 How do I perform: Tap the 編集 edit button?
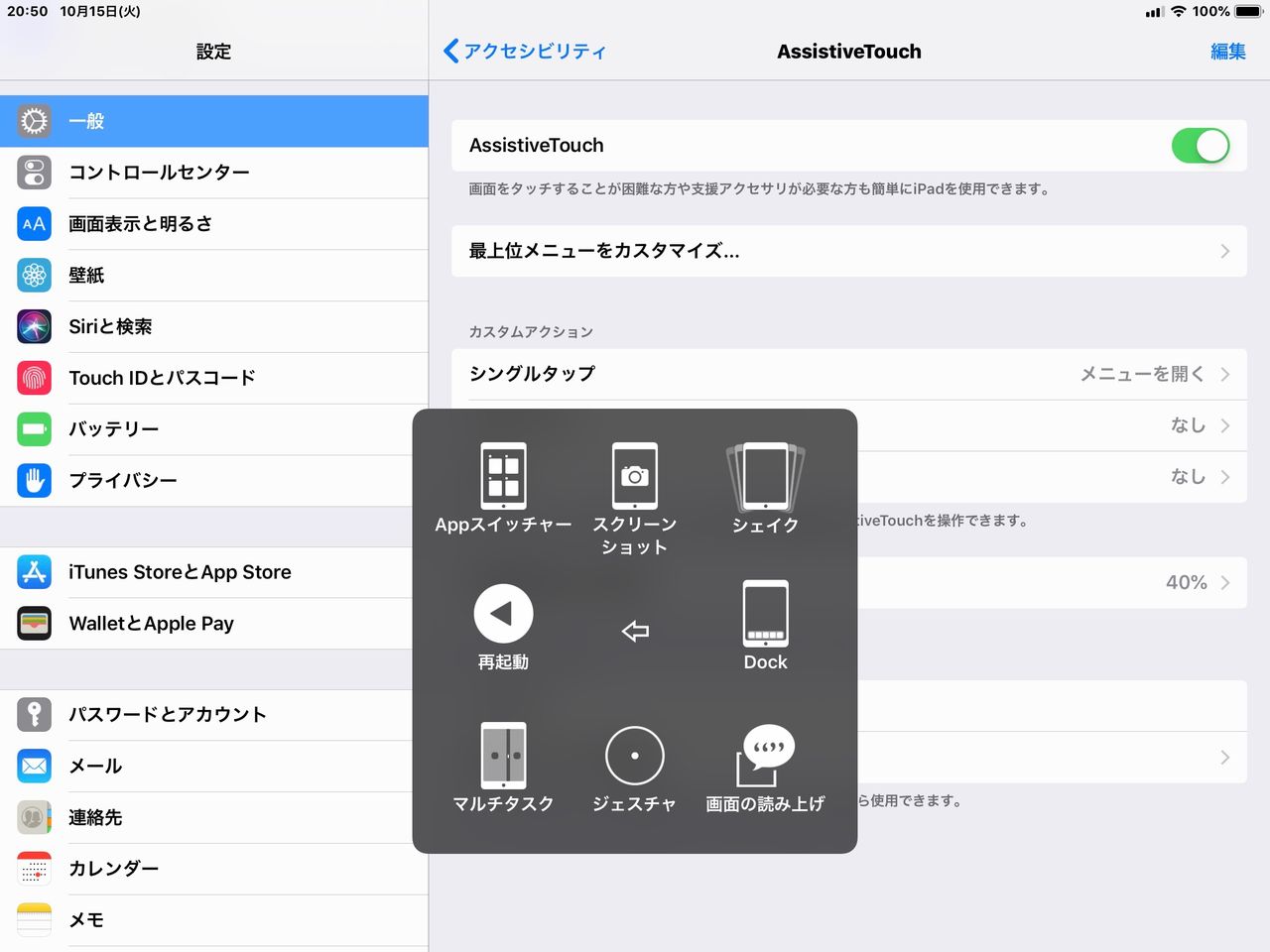[x=1228, y=52]
